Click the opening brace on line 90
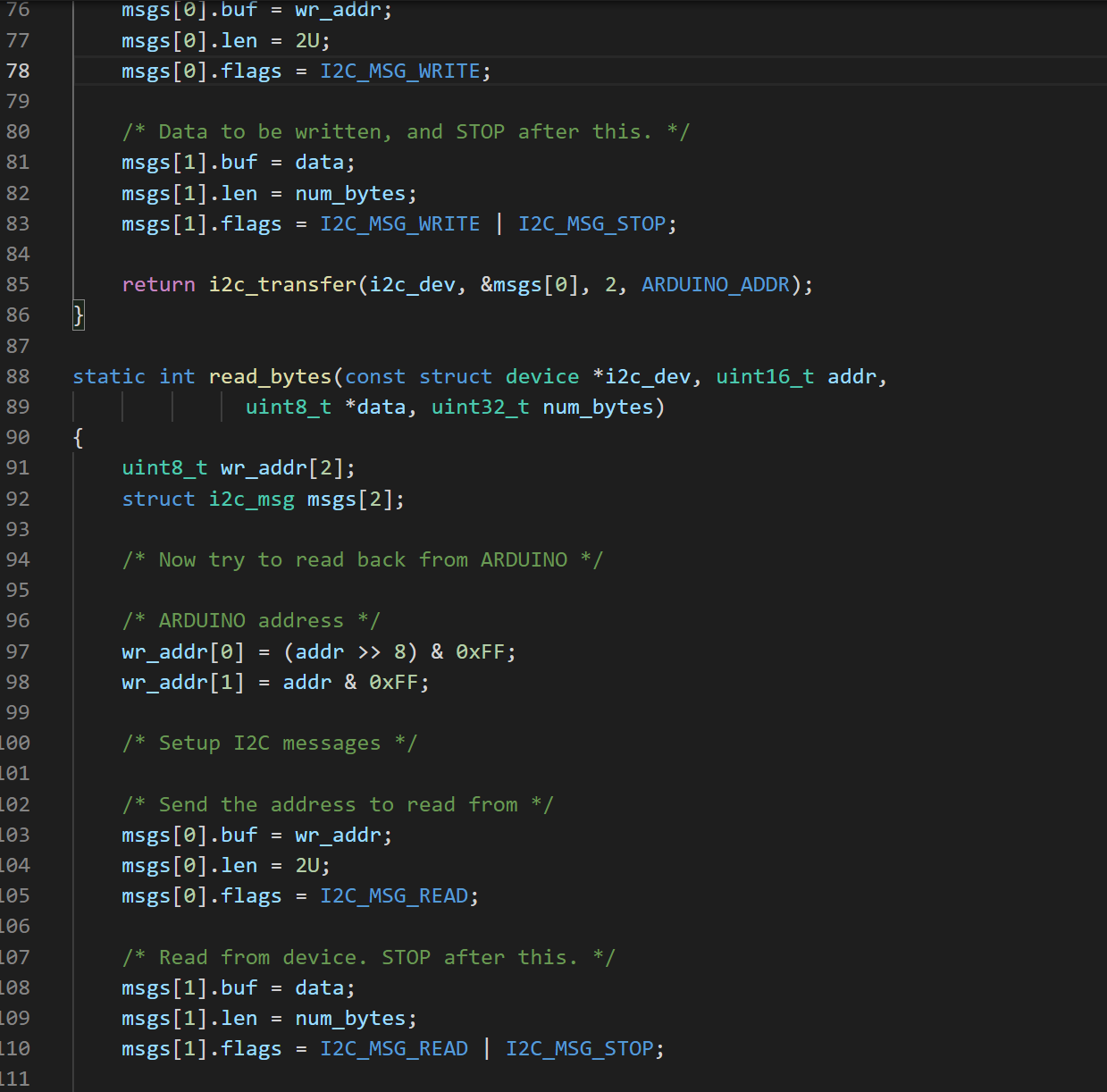1107x1092 pixels. pyautogui.click(x=79, y=437)
